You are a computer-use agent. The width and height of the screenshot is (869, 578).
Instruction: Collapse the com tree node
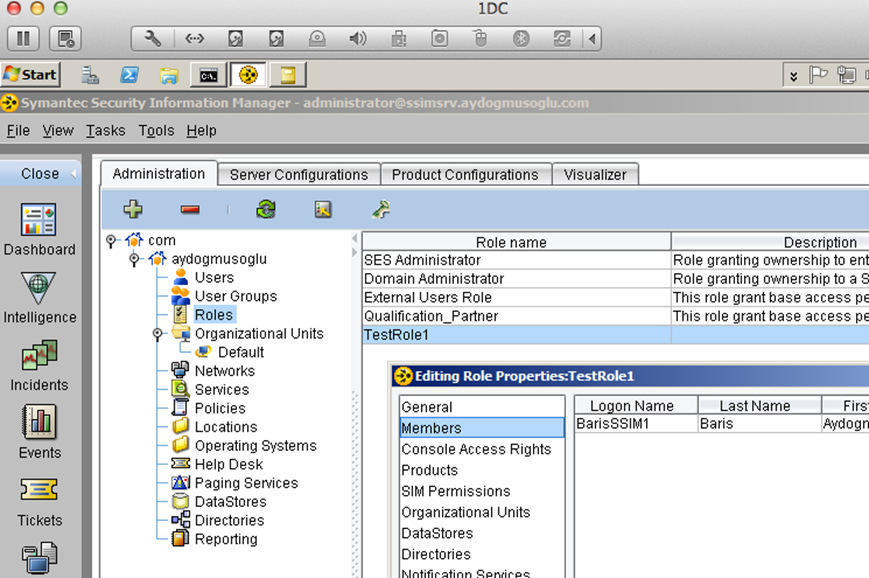(x=111, y=241)
